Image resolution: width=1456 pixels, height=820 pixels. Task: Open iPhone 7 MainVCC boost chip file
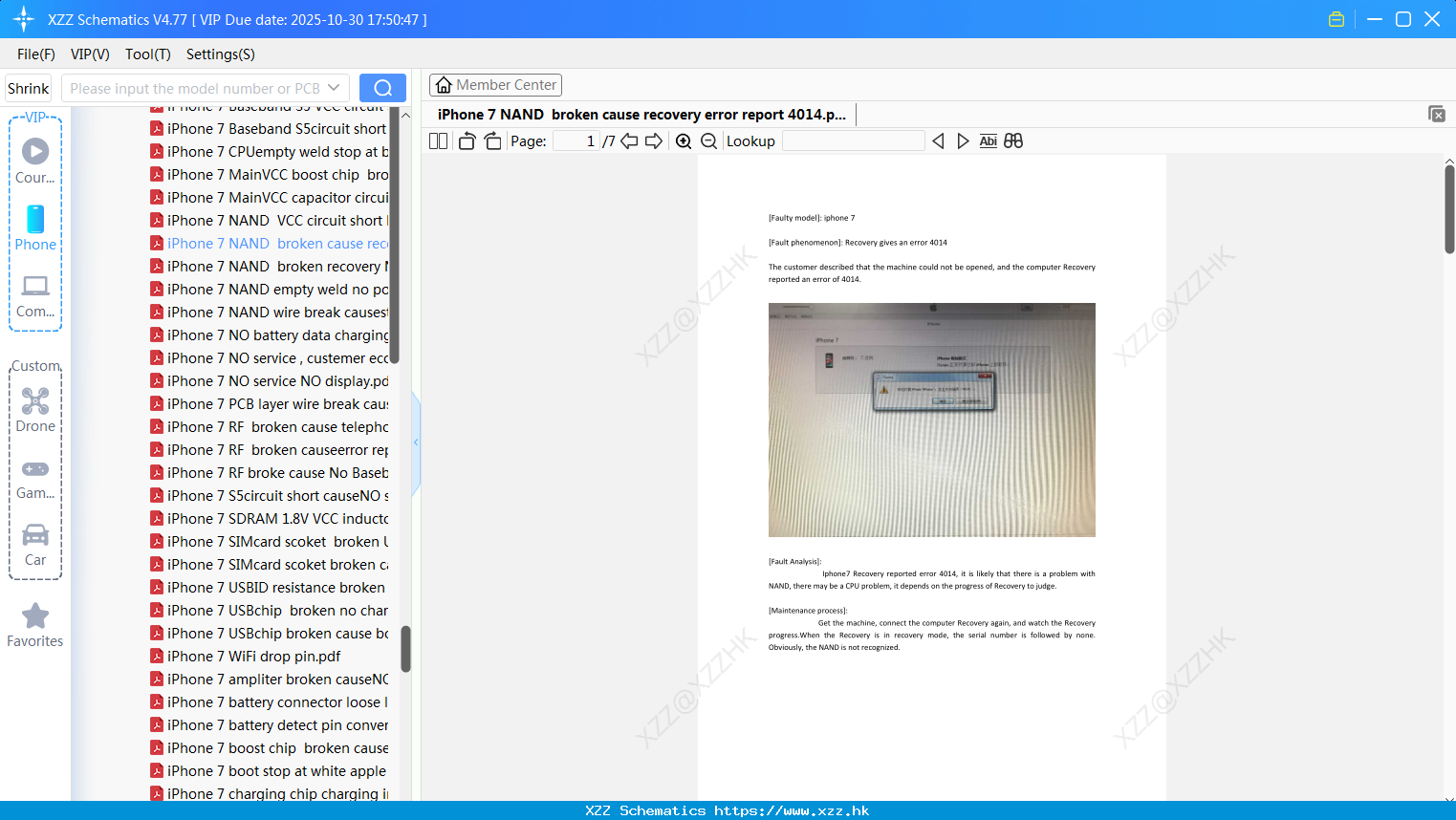(x=270, y=175)
